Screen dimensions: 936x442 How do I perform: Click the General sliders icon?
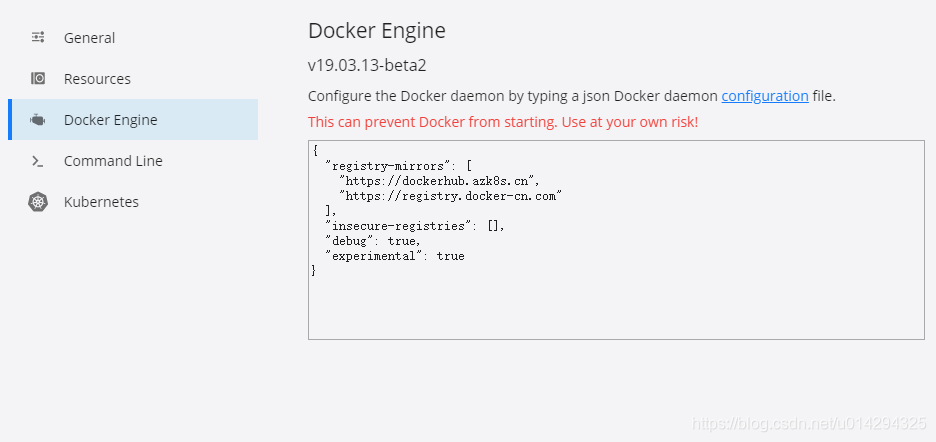(x=38, y=38)
